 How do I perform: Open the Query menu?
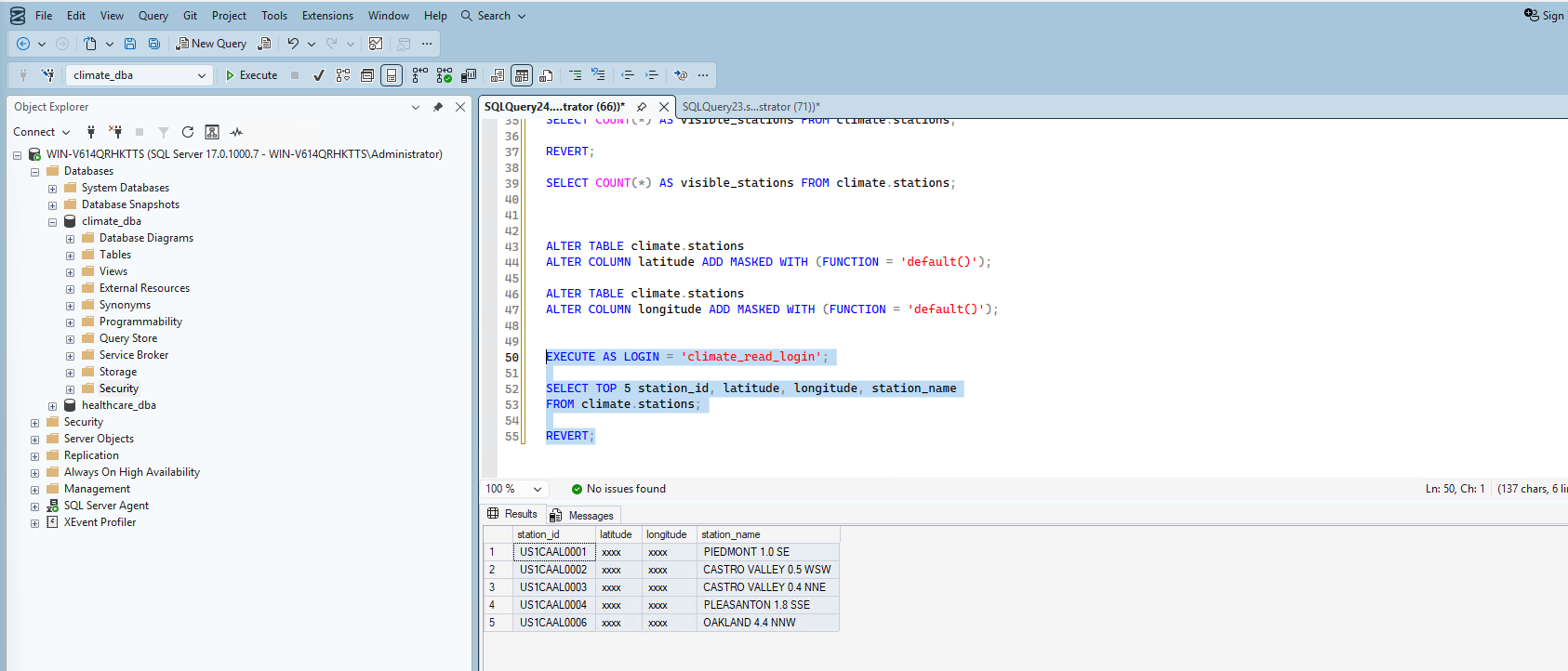(x=153, y=16)
